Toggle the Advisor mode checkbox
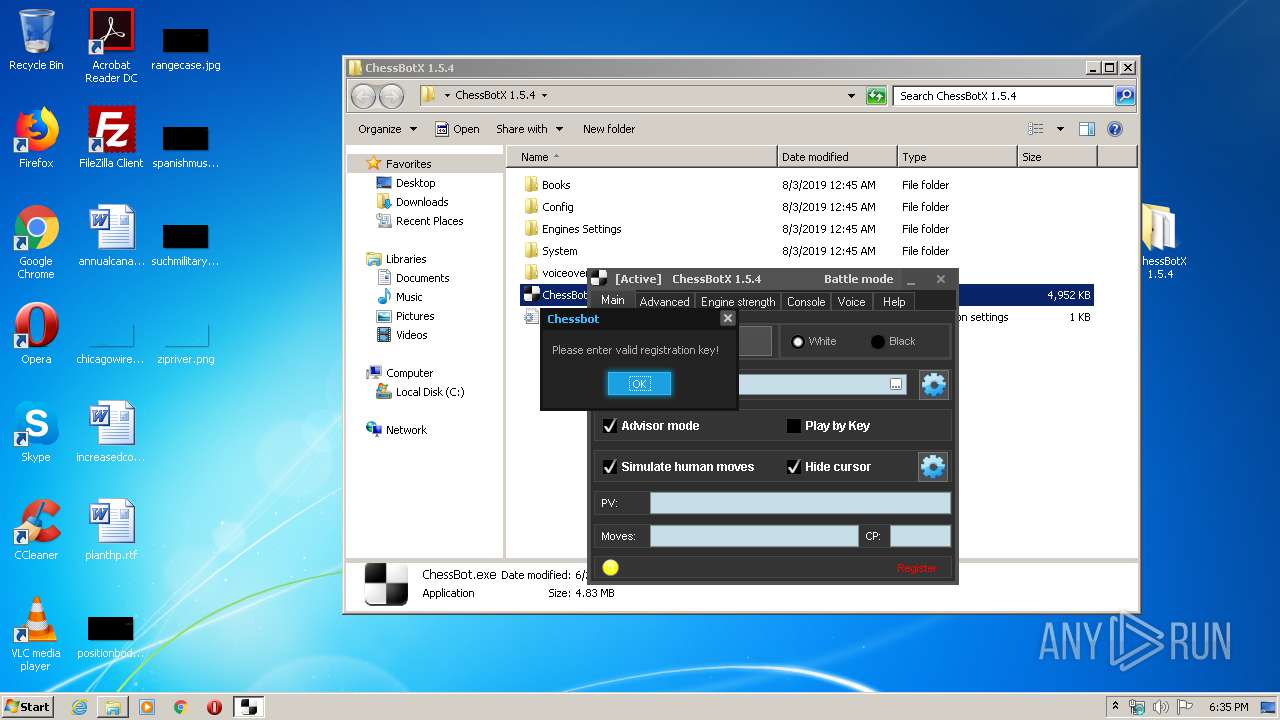 coord(609,426)
